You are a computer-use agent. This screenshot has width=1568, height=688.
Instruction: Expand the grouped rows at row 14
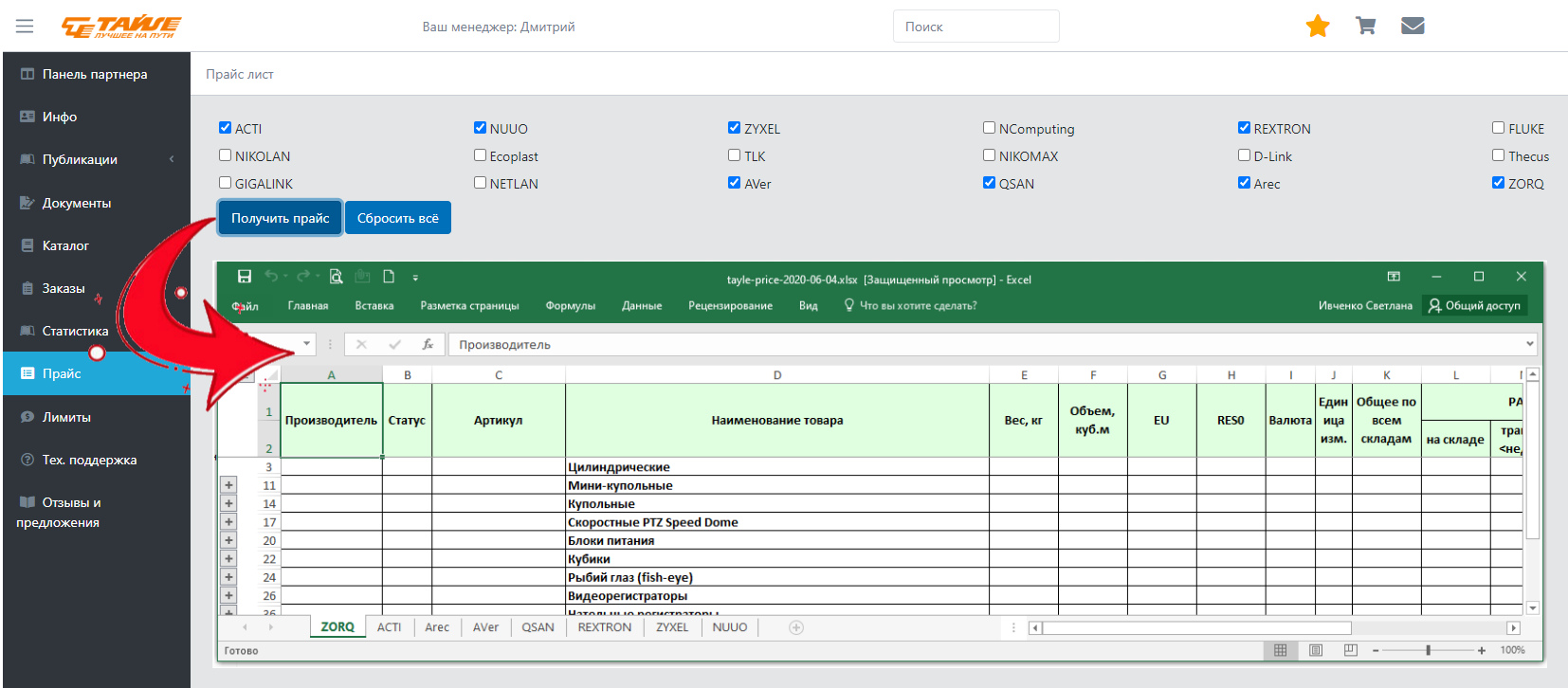228,503
